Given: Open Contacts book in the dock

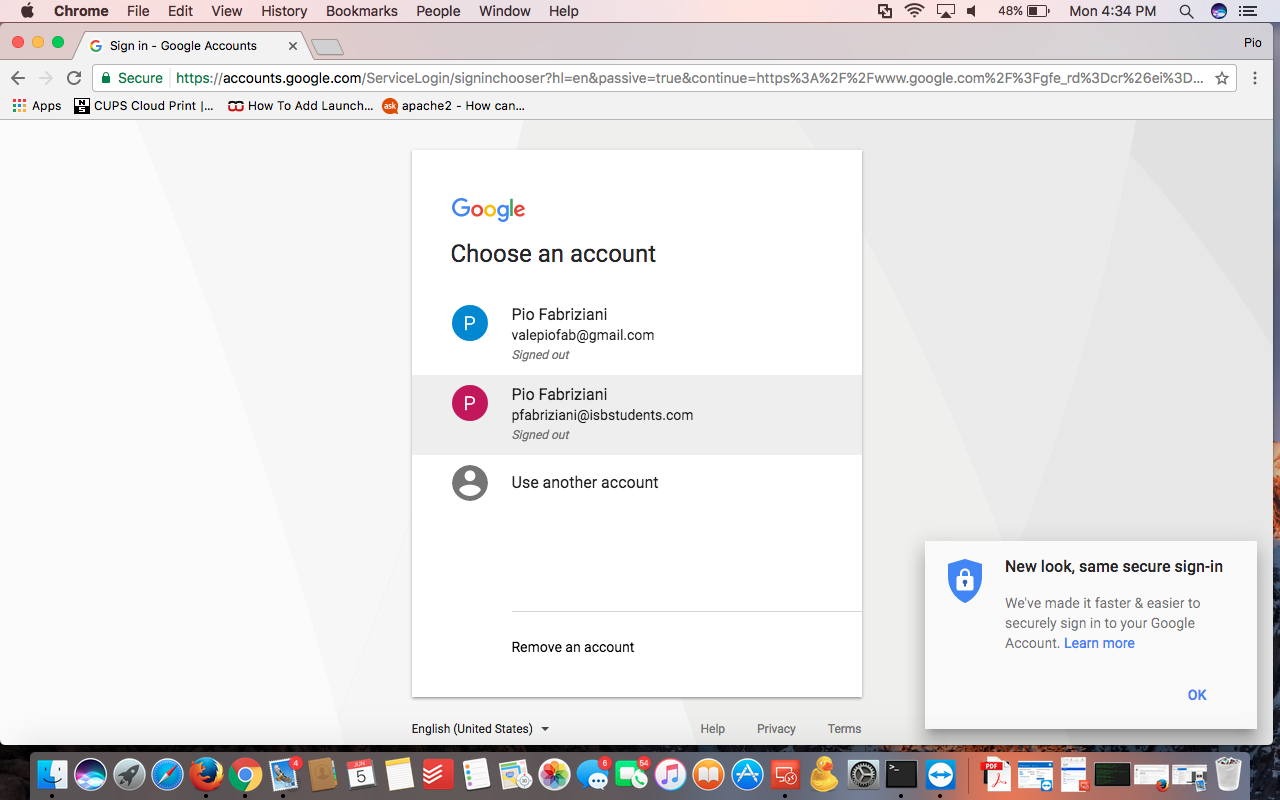Looking at the screenshot, I should (x=323, y=775).
